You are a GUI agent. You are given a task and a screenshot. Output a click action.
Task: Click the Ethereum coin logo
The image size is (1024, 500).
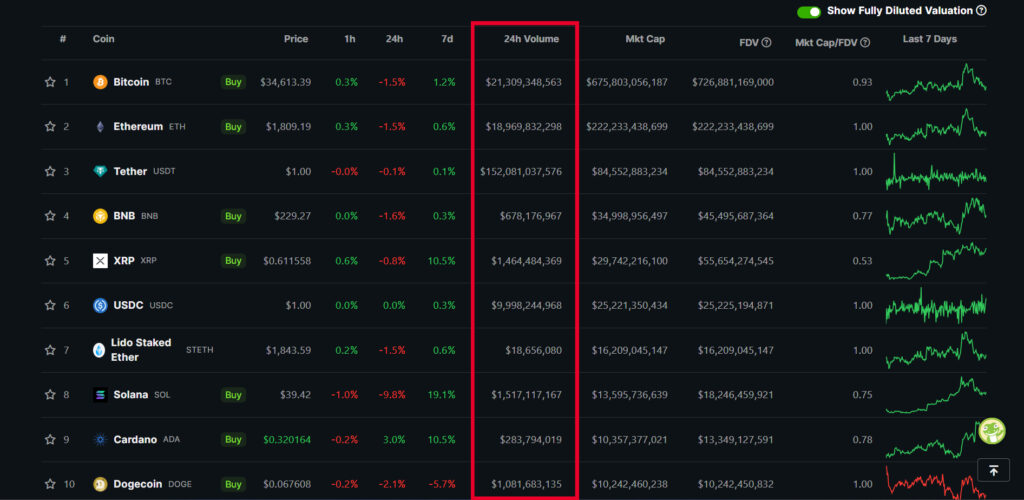click(100, 127)
